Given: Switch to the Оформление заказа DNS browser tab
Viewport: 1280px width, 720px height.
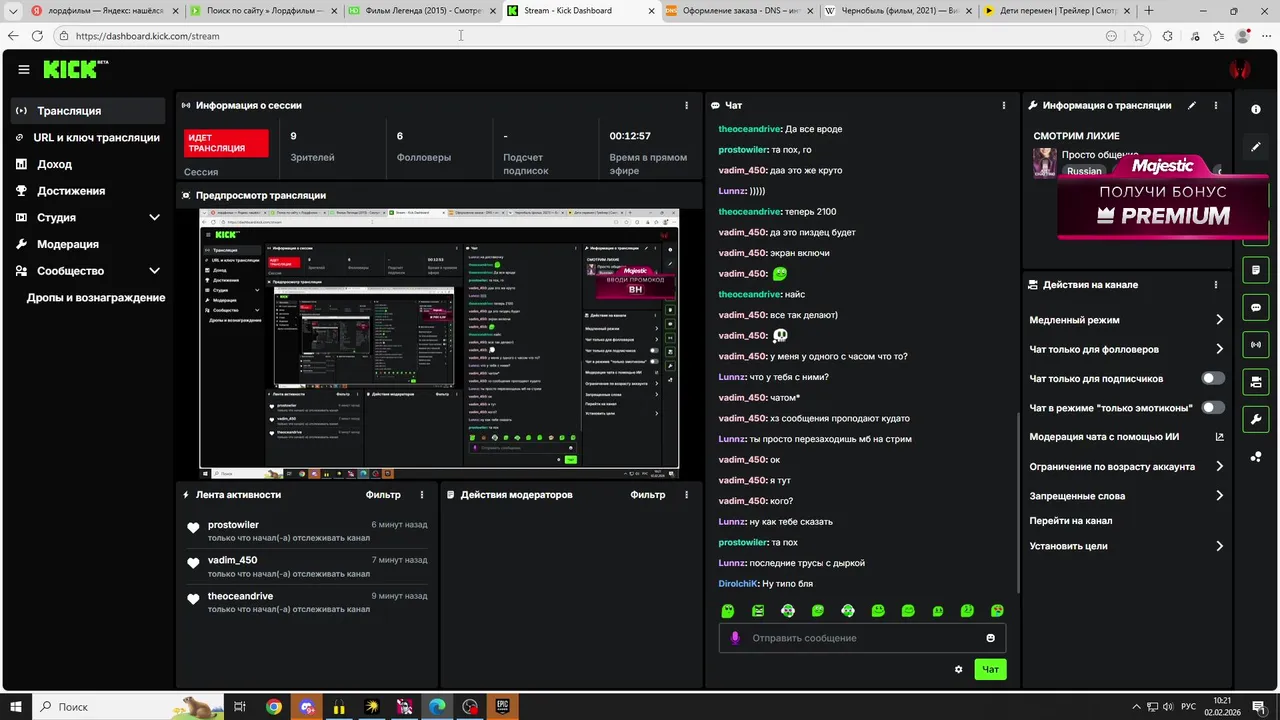Looking at the screenshot, I should point(738,11).
